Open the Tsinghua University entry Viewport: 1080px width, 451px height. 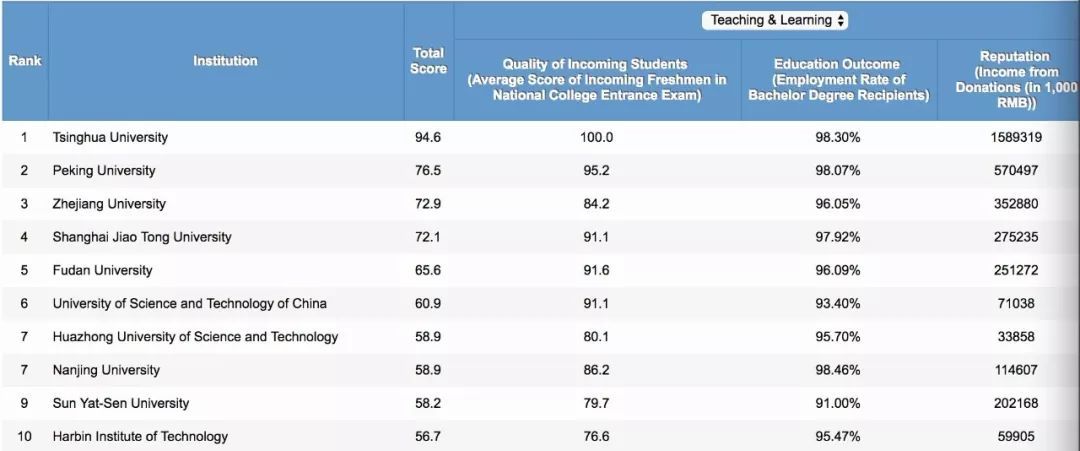[110, 137]
